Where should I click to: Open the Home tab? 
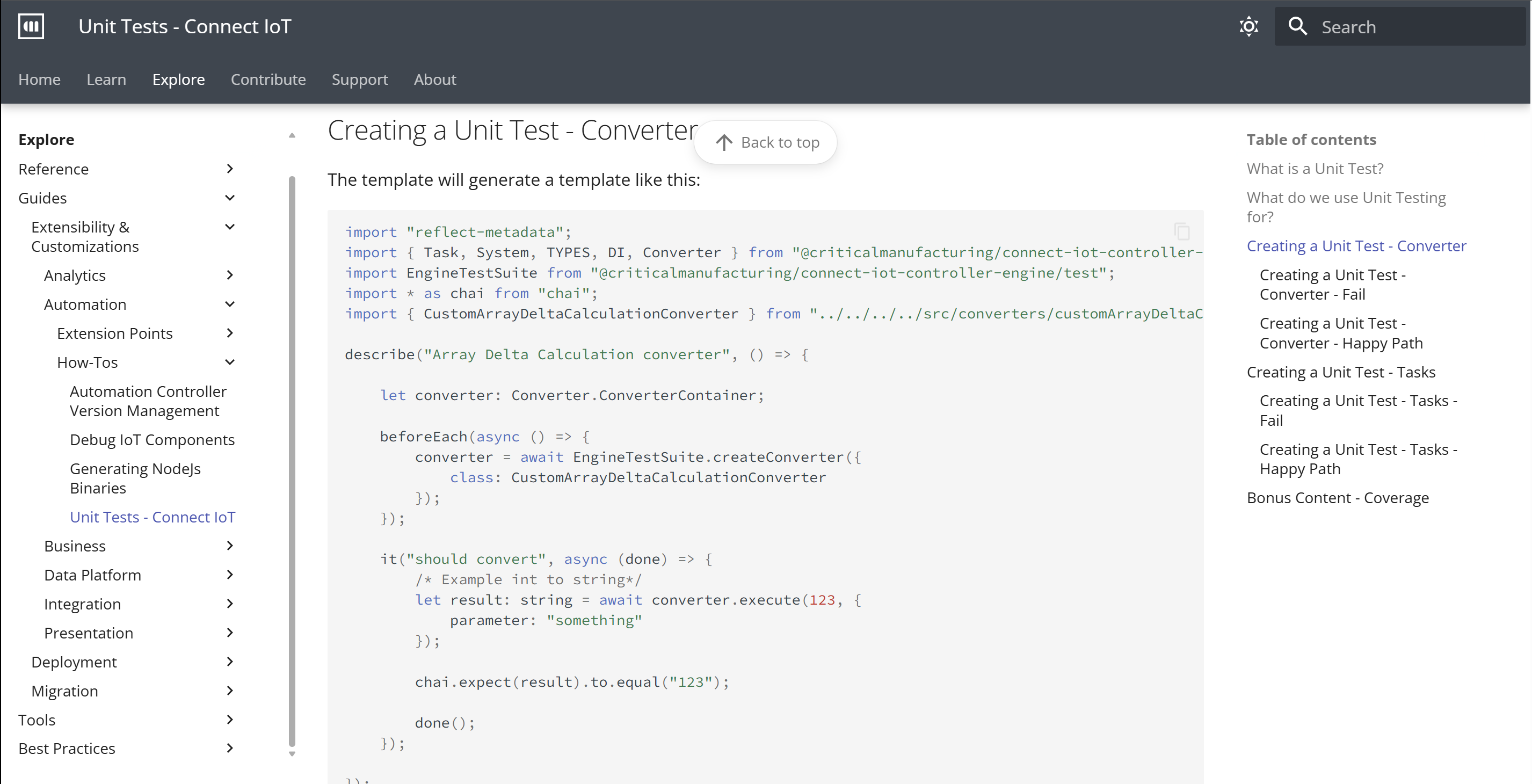pos(39,79)
